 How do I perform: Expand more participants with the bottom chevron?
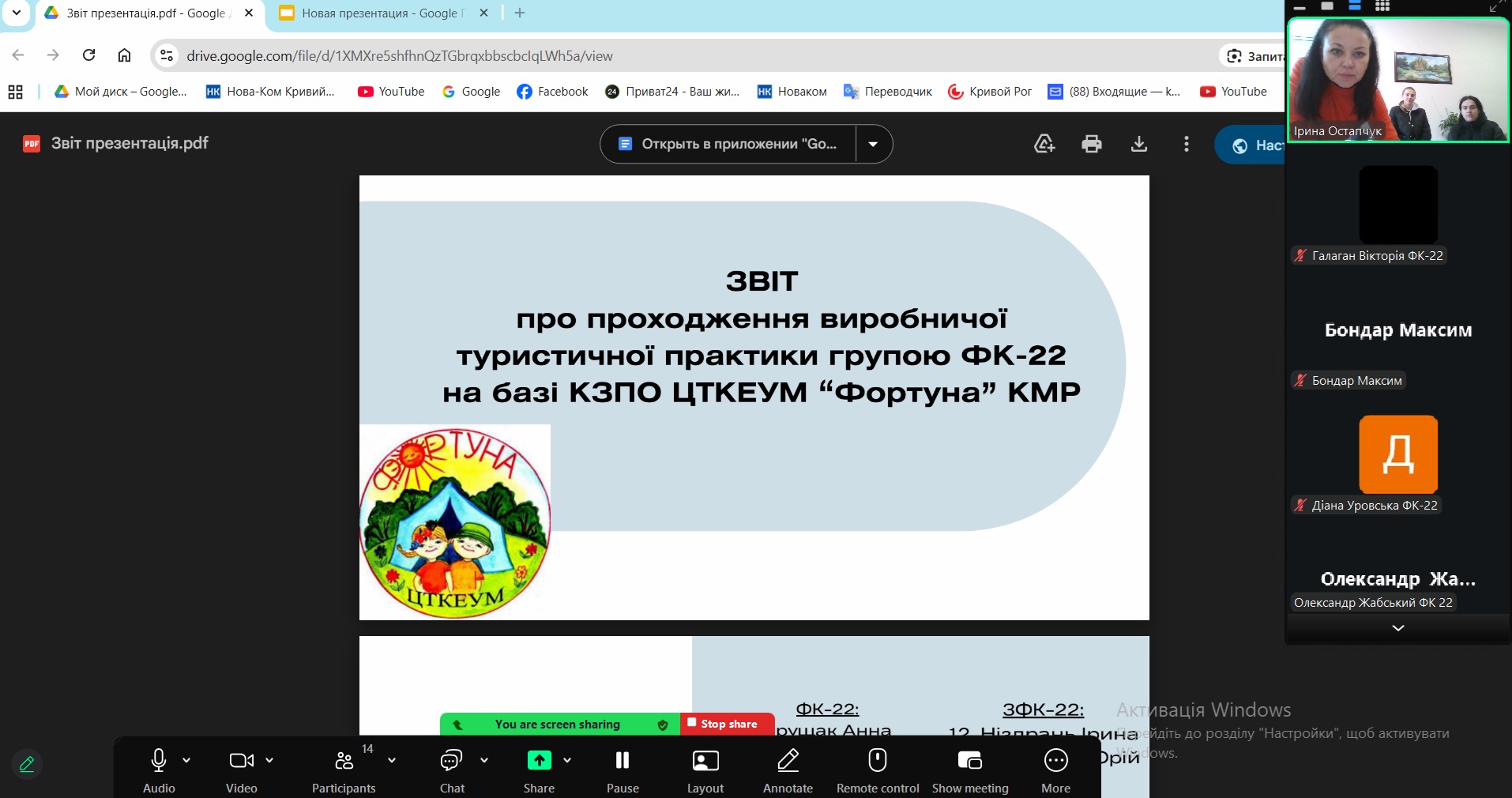point(1397,627)
